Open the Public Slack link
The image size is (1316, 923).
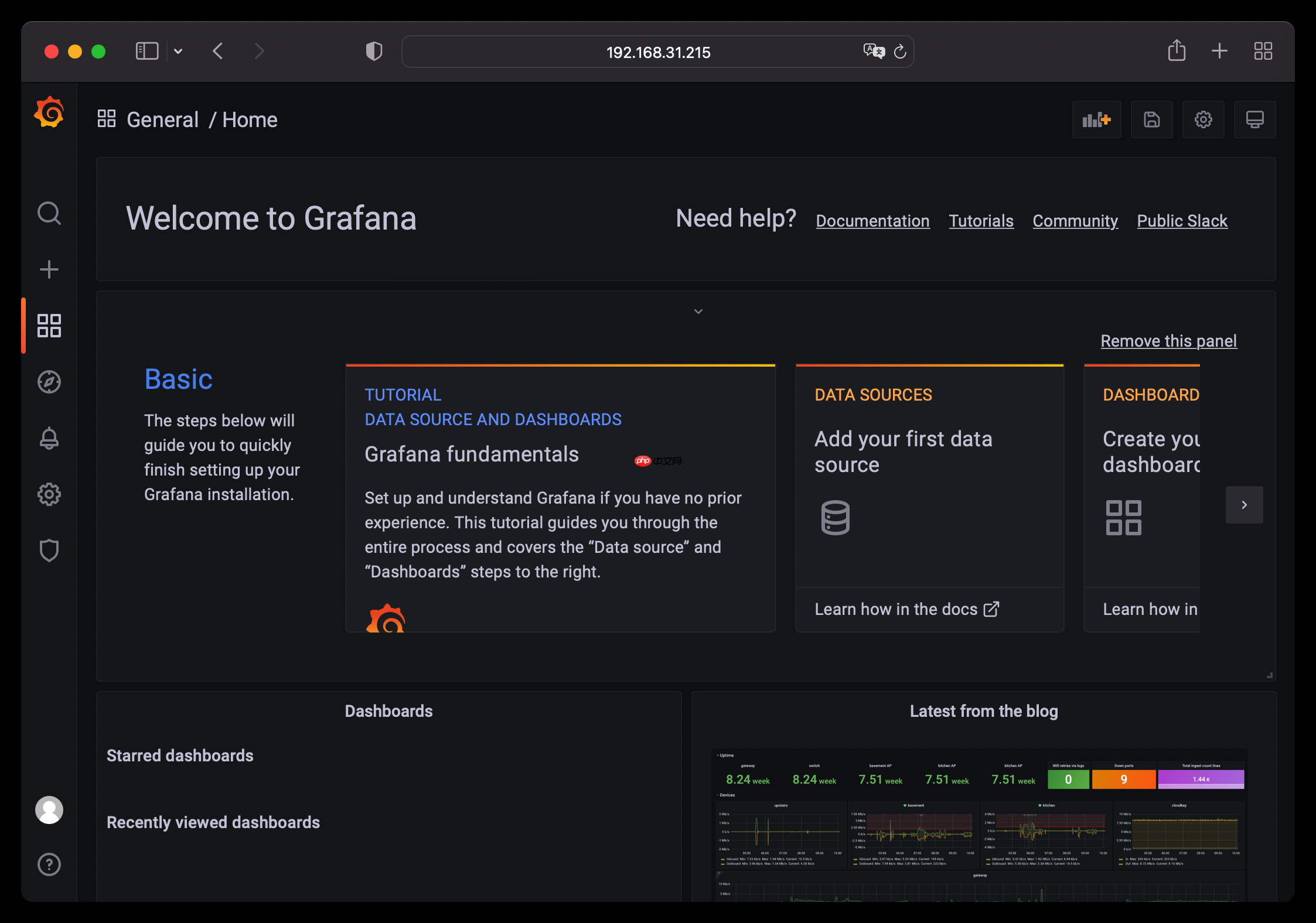coord(1182,221)
